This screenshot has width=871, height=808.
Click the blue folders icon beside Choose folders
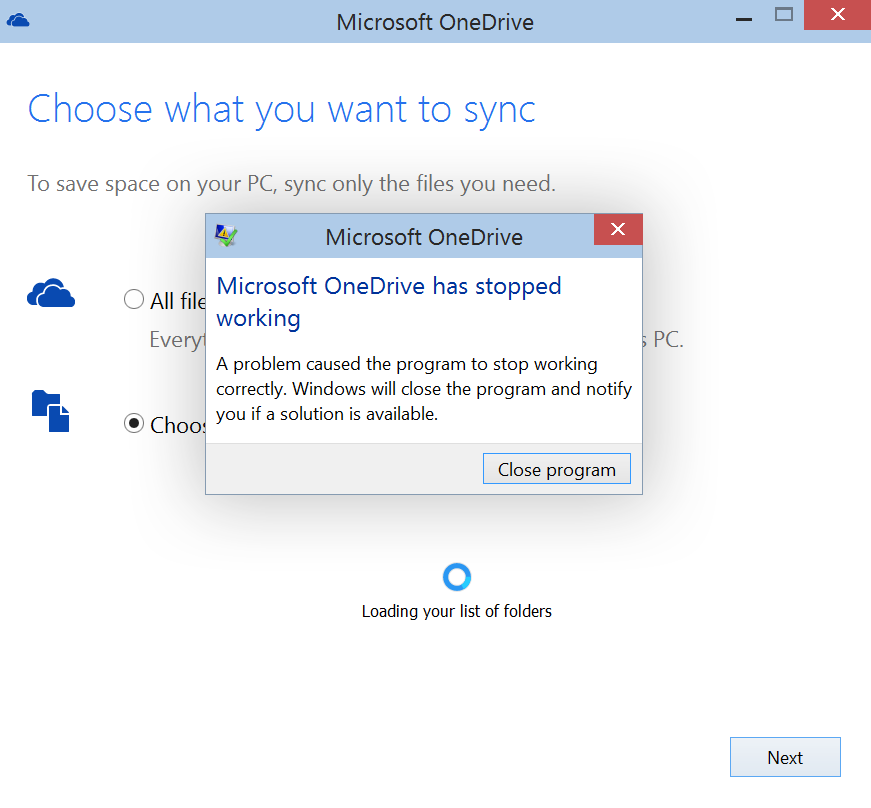51,411
